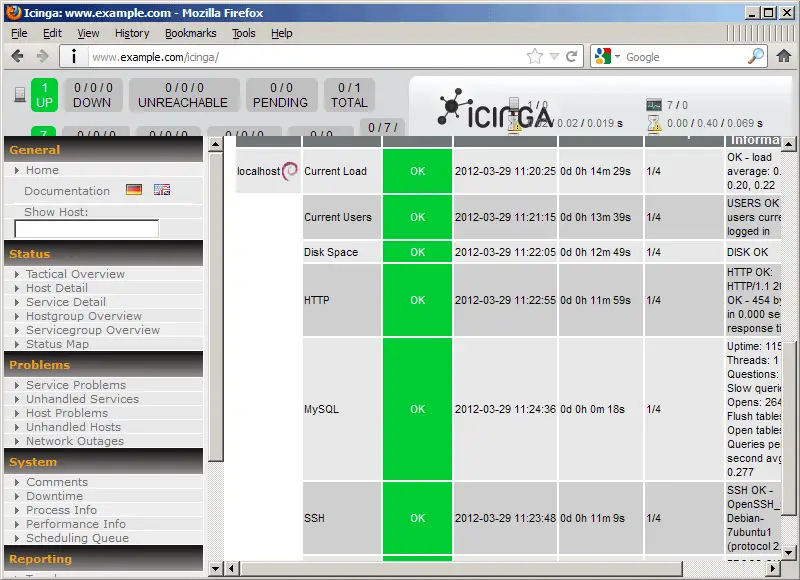Click the service table scroll right arrow
800x580 pixels.
tap(773, 568)
